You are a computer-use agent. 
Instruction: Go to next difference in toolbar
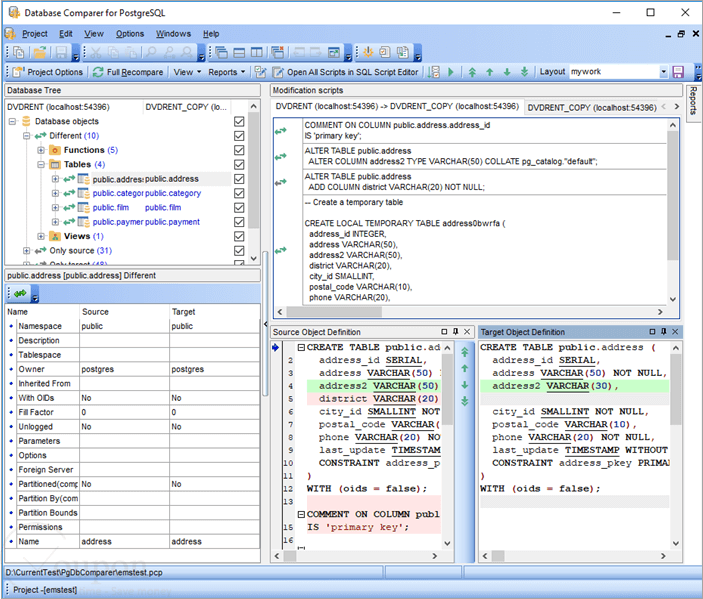pyautogui.click(x=507, y=72)
